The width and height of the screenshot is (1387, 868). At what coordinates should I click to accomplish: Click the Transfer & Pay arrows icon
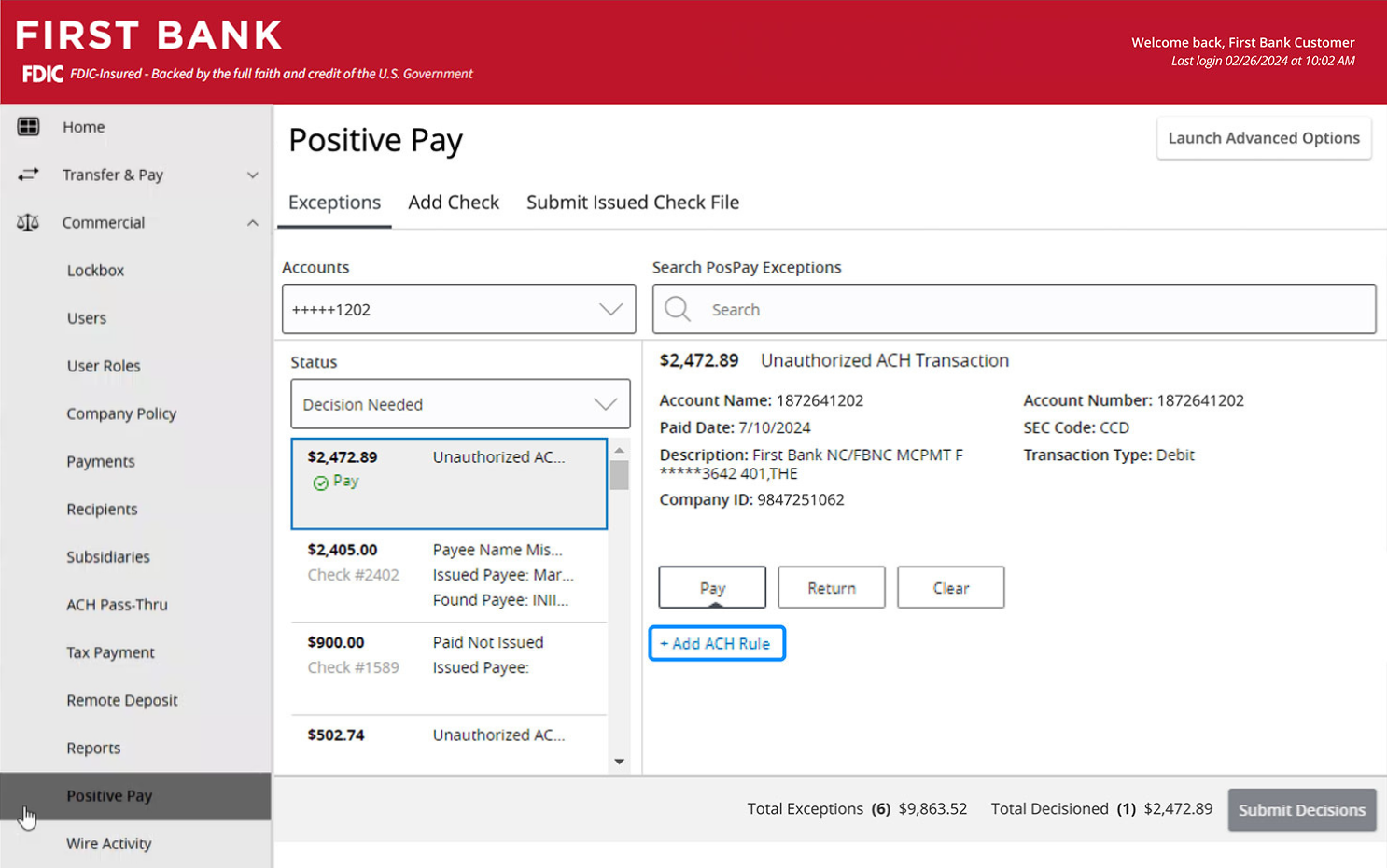28,175
